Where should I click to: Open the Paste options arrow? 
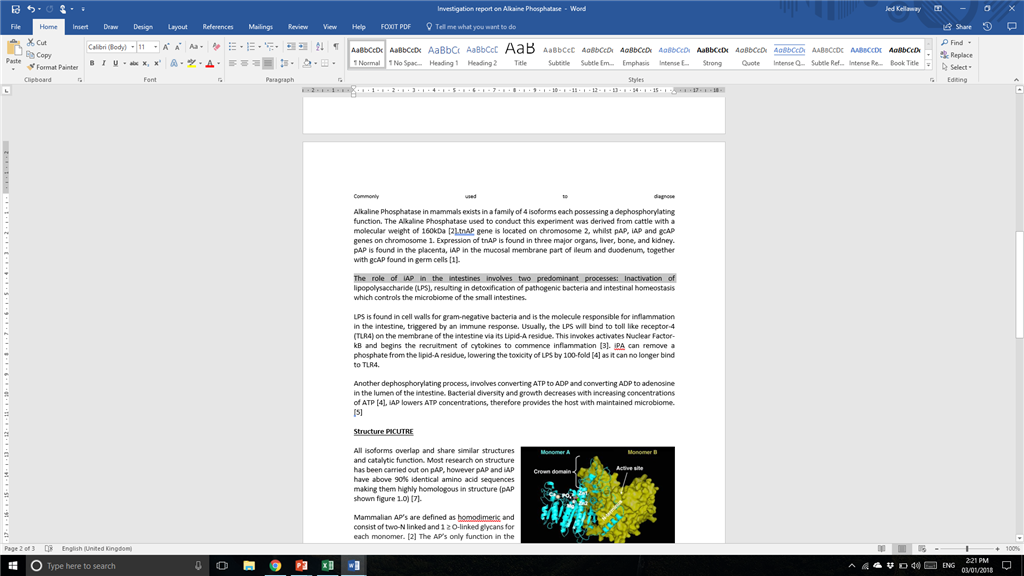13,69
